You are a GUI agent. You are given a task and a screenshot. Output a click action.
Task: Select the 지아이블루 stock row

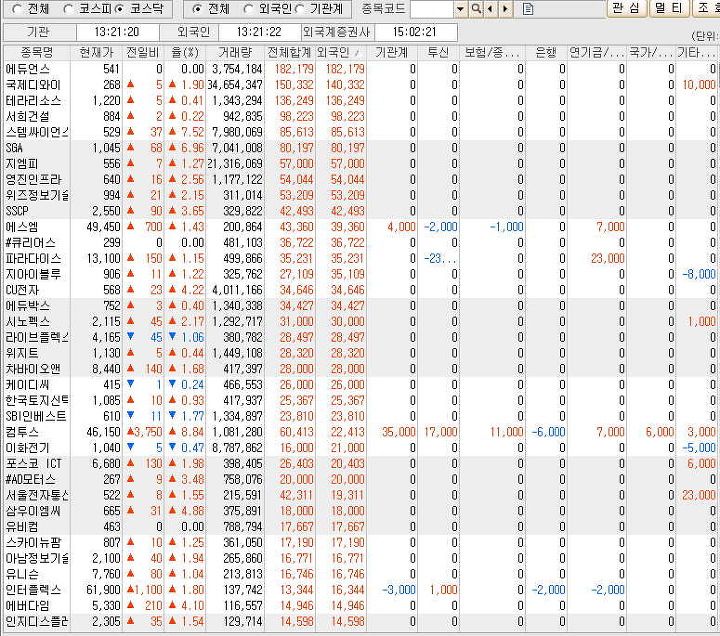point(360,274)
